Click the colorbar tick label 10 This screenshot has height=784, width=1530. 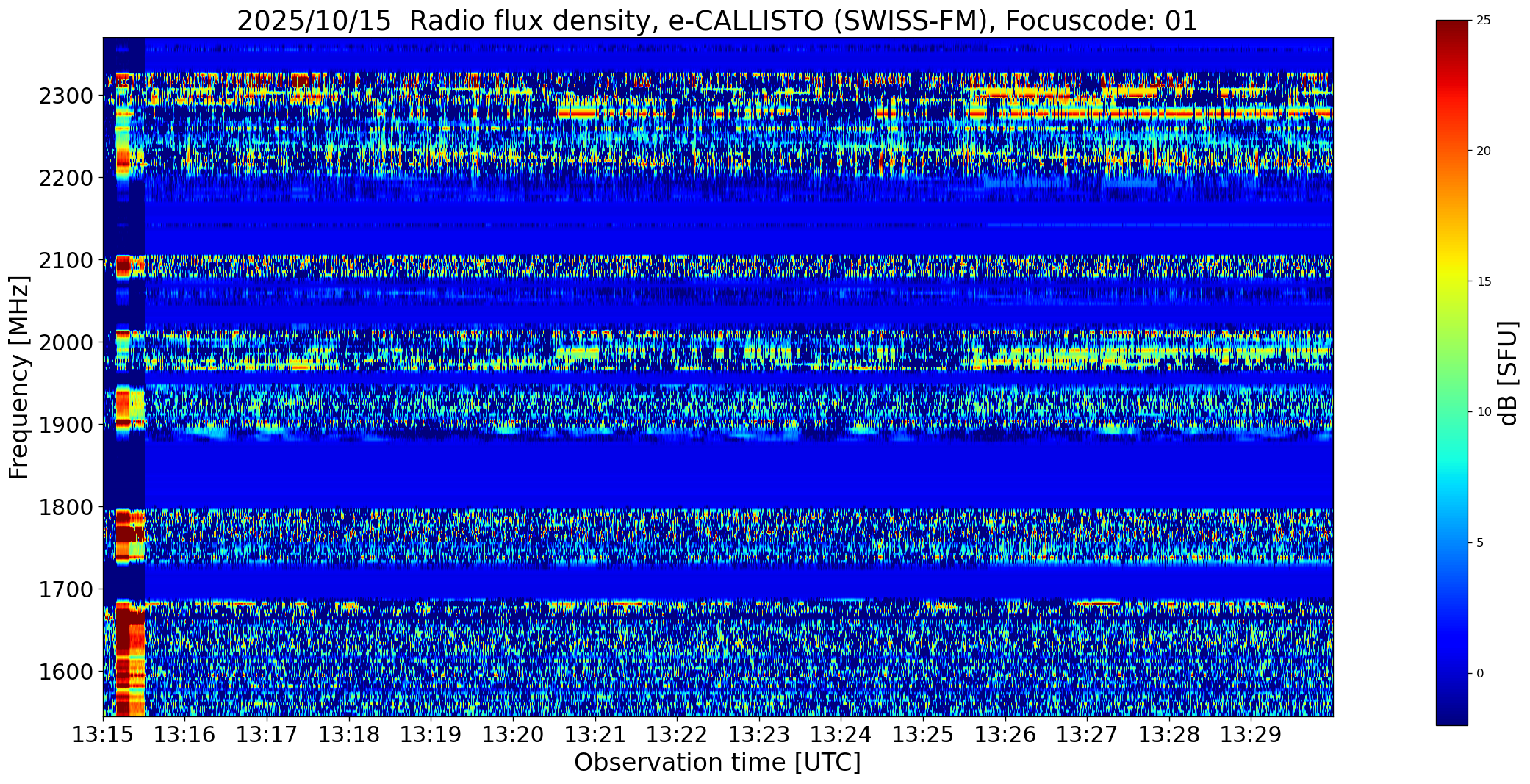coord(1484,412)
